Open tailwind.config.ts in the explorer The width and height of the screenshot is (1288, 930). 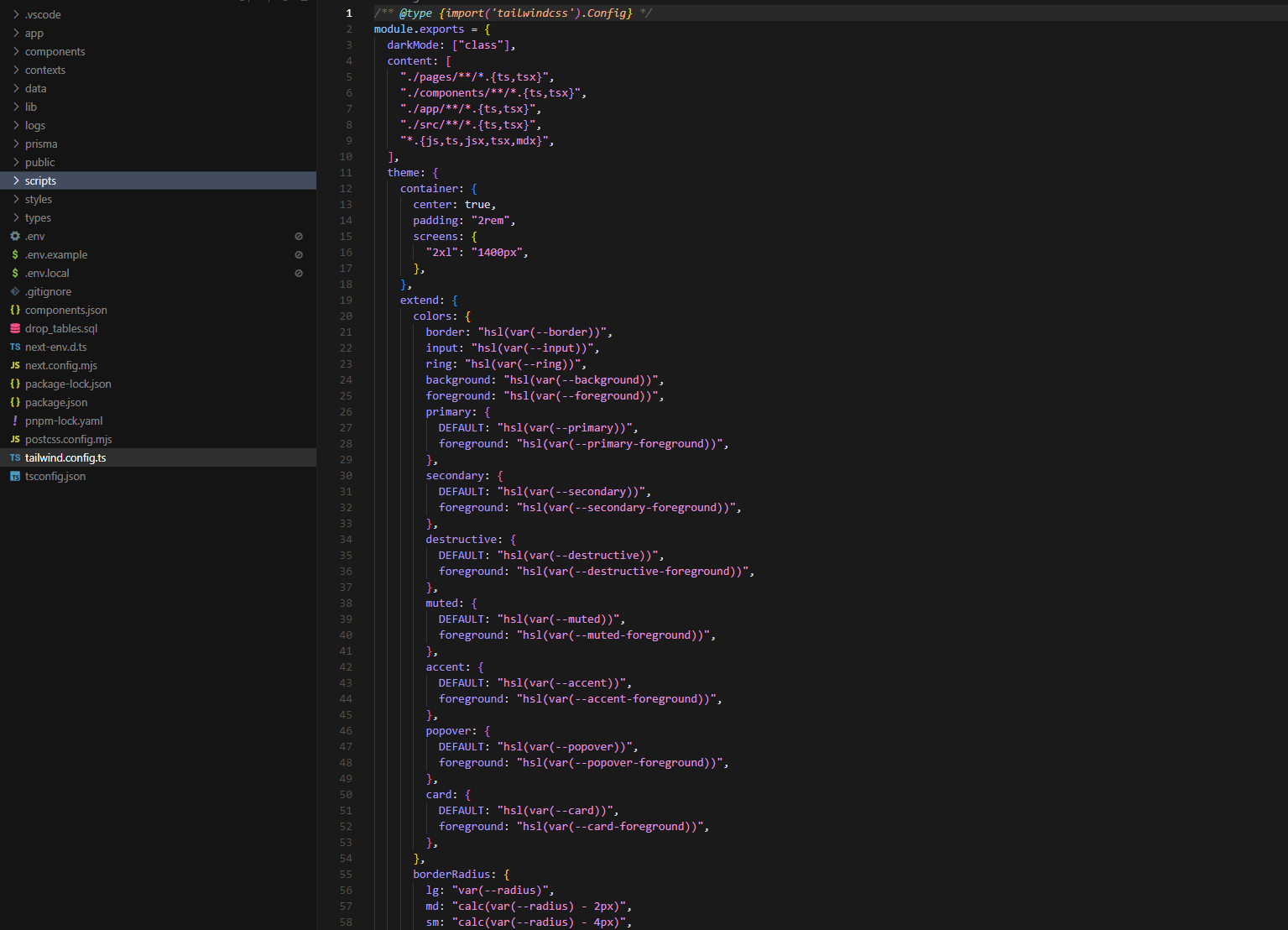tap(65, 458)
